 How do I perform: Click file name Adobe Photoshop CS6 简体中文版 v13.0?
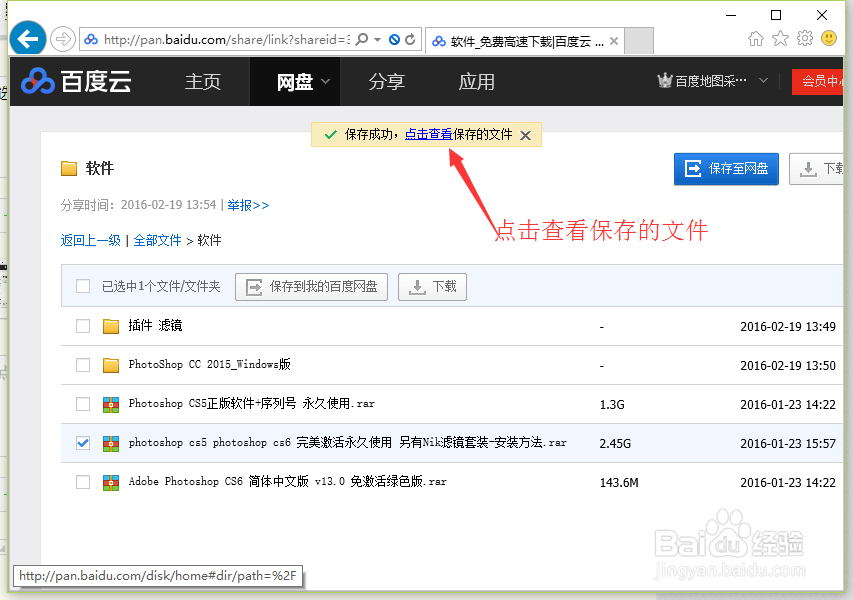(x=287, y=481)
